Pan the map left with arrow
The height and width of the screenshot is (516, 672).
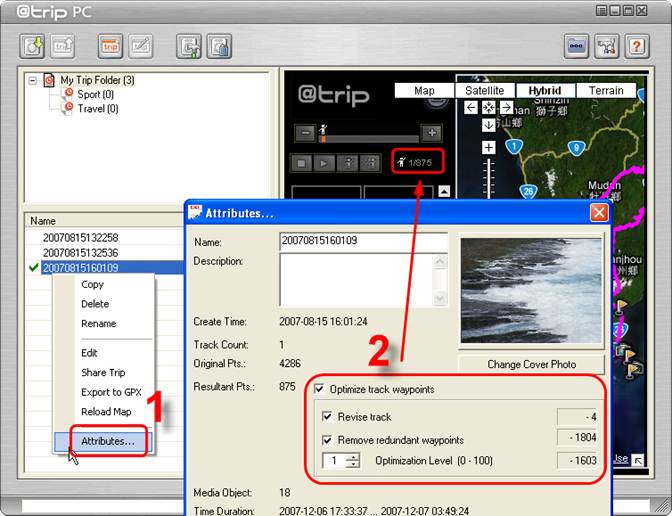pyautogui.click(x=471, y=107)
